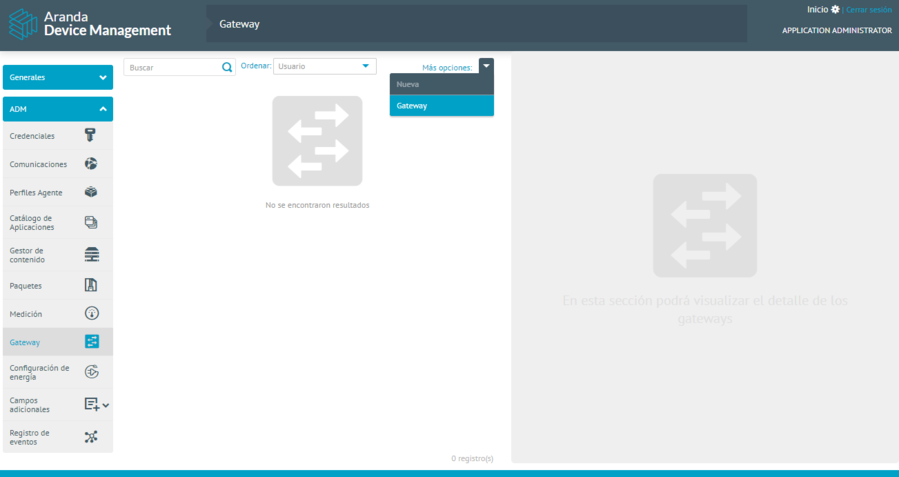This screenshot has height=477, width=899.
Task: Click the Credenciales icon in sidebar
Action: pos(91,136)
